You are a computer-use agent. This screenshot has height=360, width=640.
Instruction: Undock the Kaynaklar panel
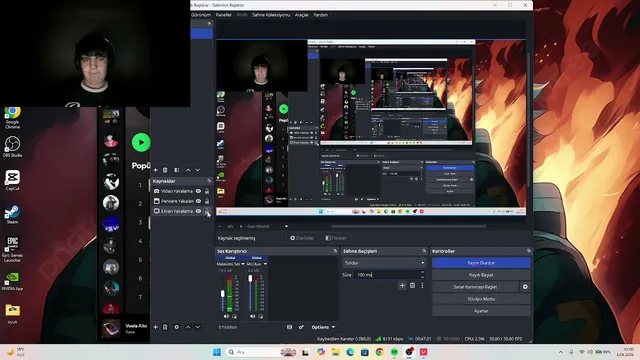(209, 181)
